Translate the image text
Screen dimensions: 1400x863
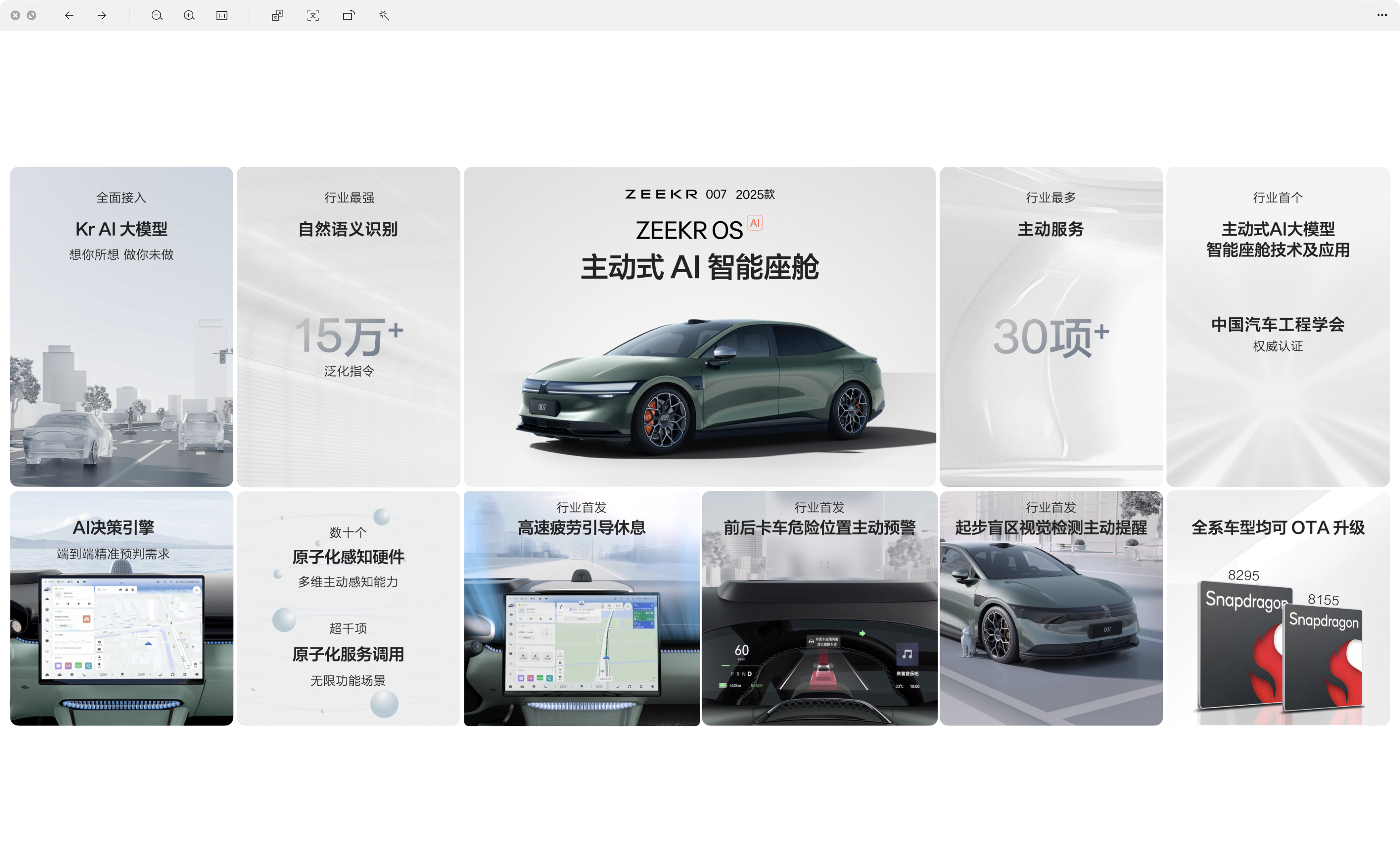pyautogui.click(x=277, y=15)
